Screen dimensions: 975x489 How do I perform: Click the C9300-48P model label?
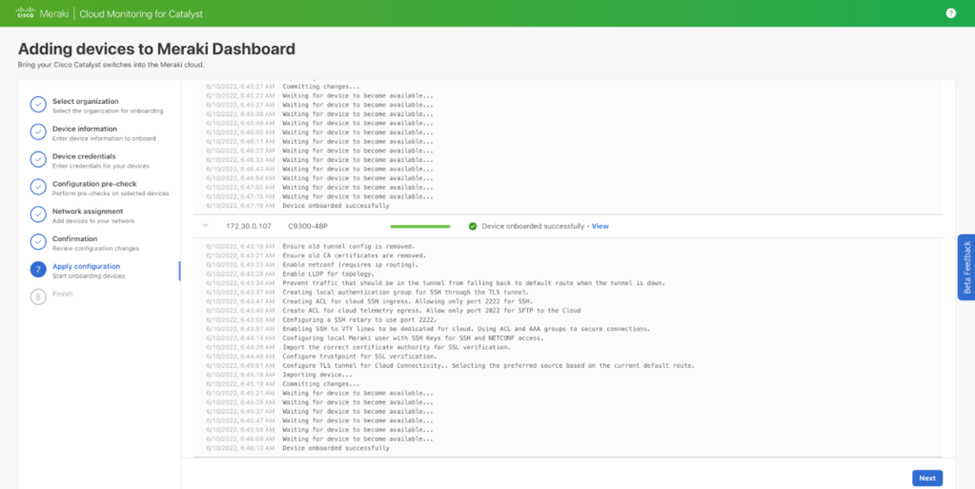click(x=308, y=226)
